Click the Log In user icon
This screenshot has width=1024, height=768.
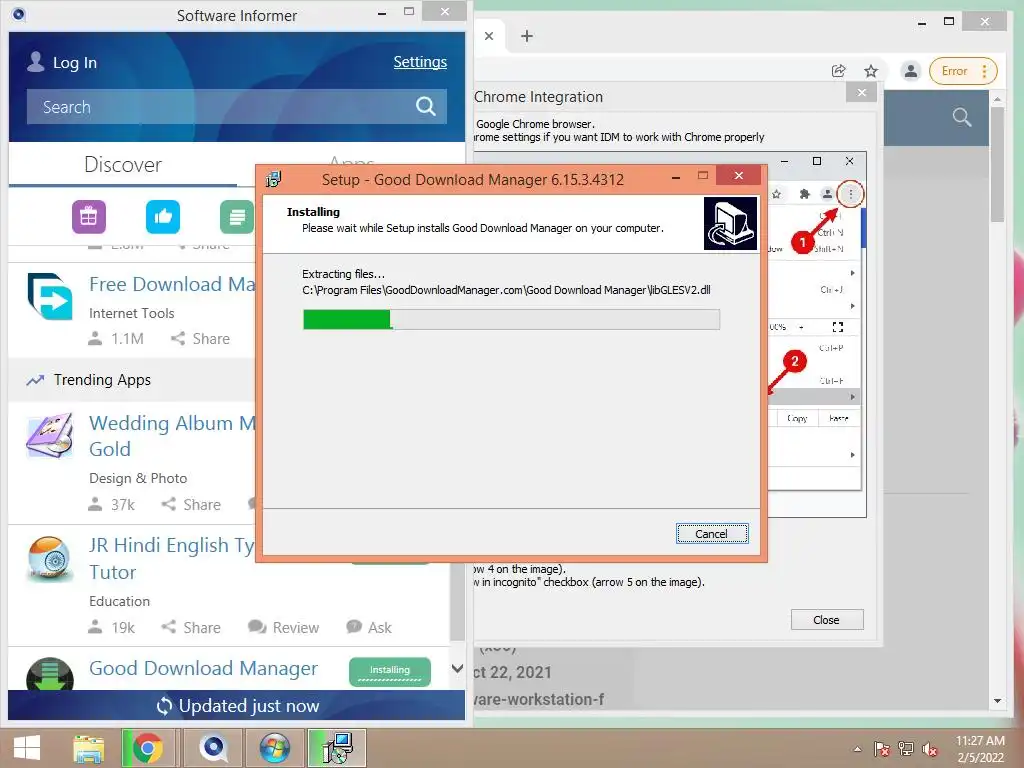click(x=36, y=62)
